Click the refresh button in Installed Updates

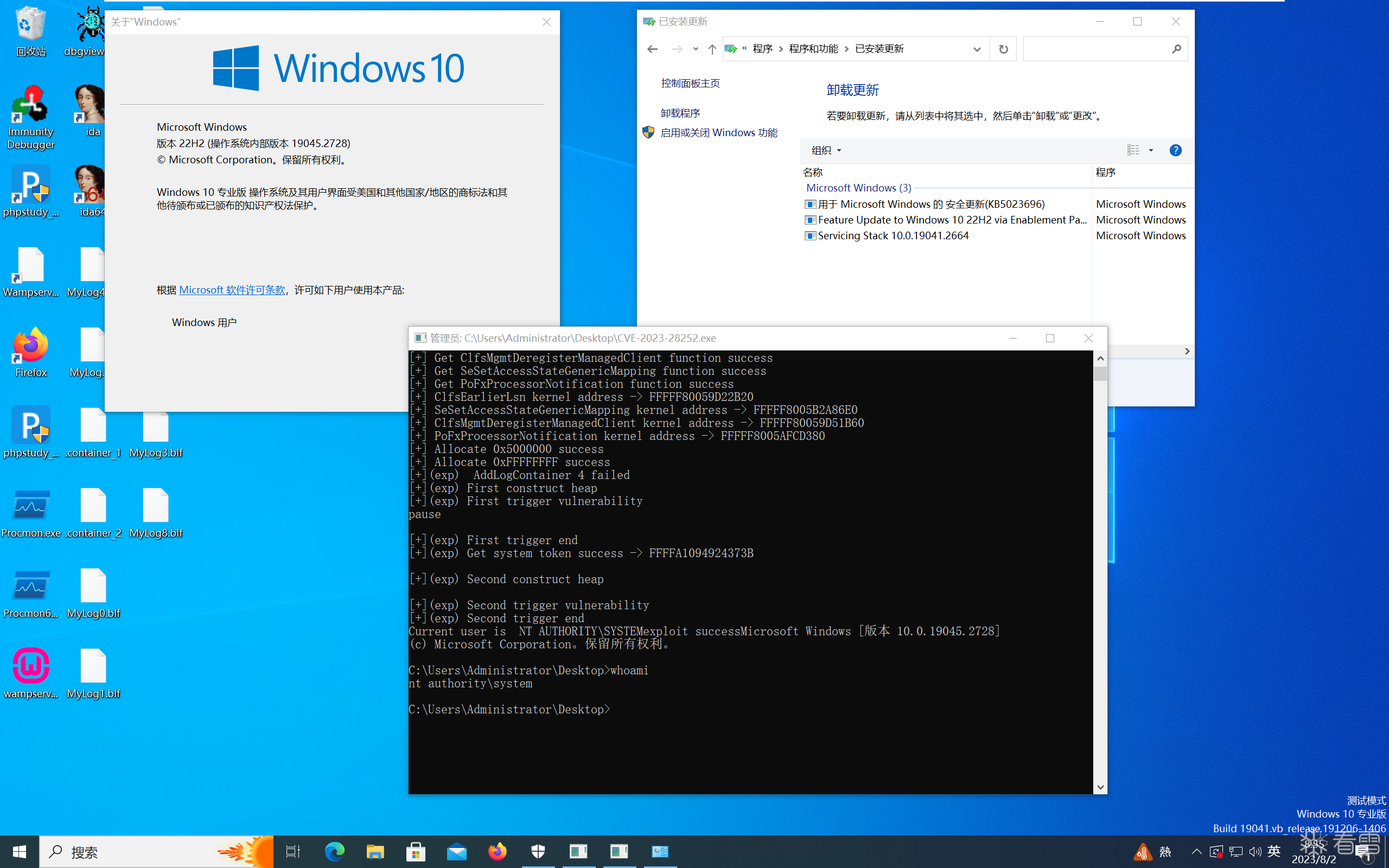[x=1003, y=49]
